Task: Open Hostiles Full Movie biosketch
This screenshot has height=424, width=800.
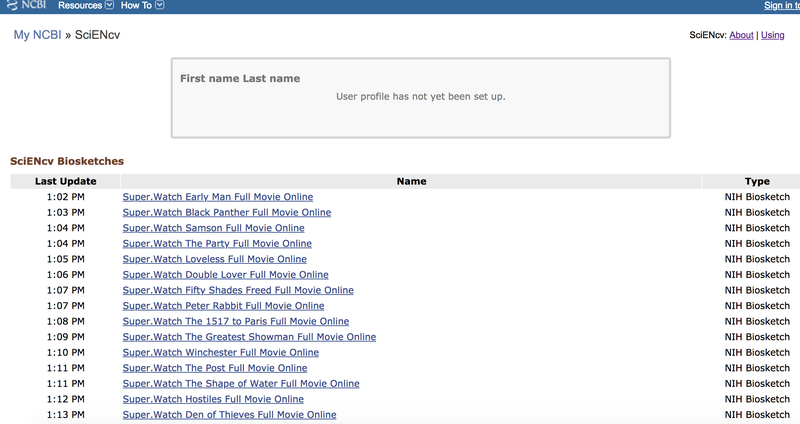Action: coord(213,399)
